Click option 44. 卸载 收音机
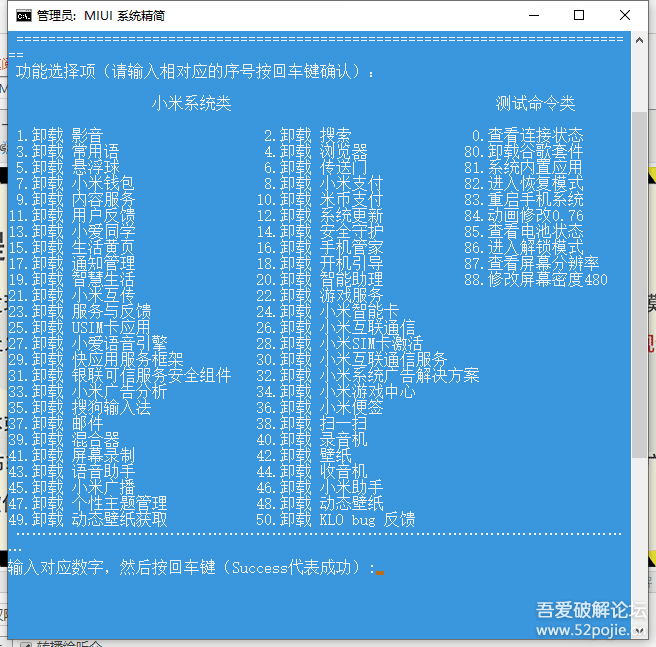This screenshot has height=647, width=656. tap(312, 471)
